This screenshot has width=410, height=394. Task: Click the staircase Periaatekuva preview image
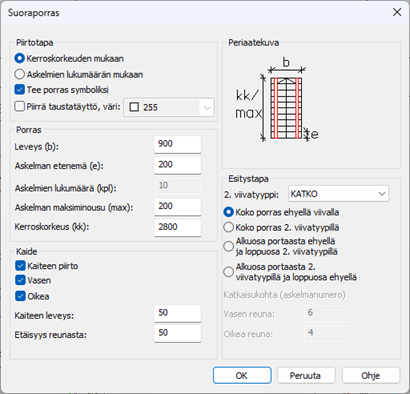278,104
